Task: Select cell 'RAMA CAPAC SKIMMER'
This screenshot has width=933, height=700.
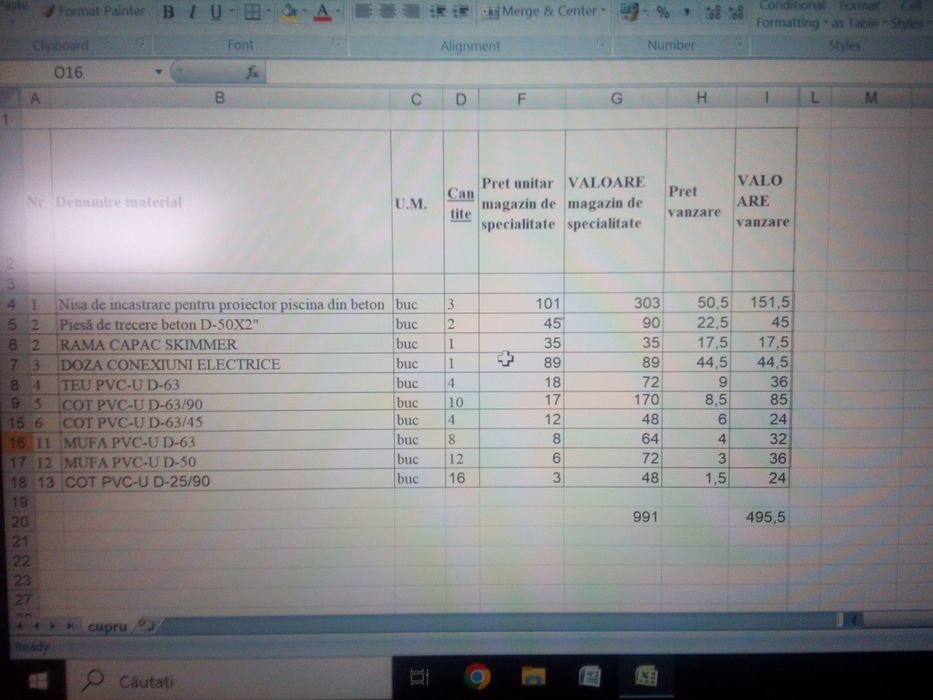Action: tap(225, 344)
